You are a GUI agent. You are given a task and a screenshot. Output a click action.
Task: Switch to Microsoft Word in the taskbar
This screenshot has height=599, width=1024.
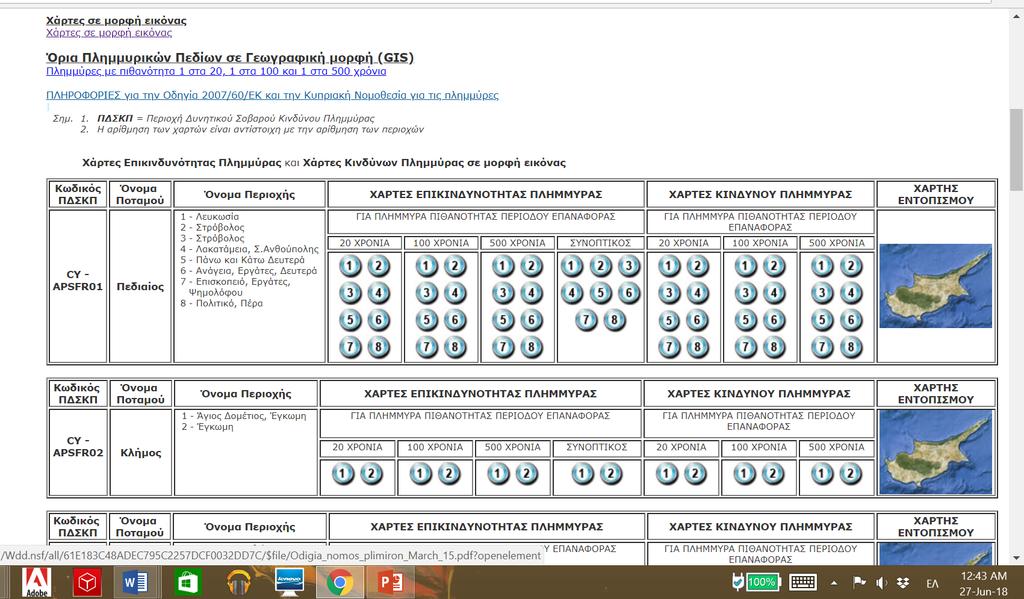point(136,582)
